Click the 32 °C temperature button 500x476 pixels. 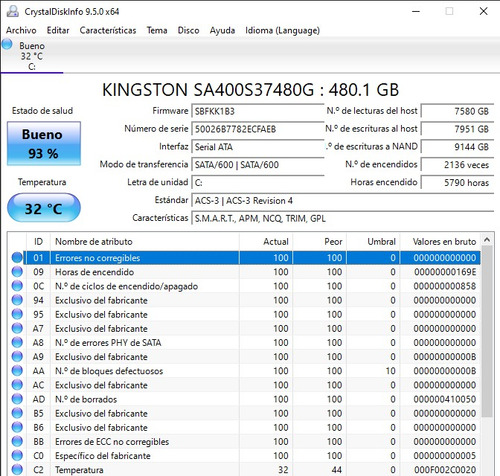44,208
